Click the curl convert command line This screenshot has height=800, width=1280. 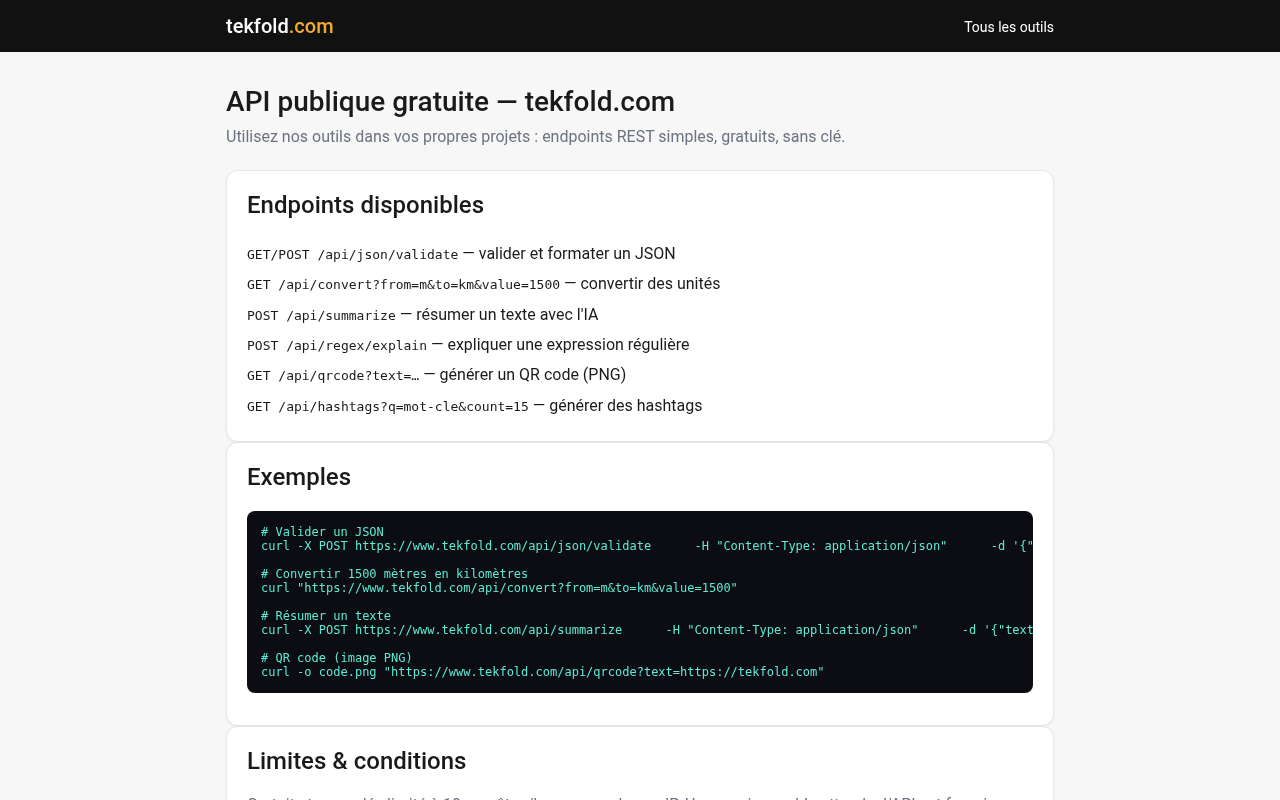coord(499,588)
